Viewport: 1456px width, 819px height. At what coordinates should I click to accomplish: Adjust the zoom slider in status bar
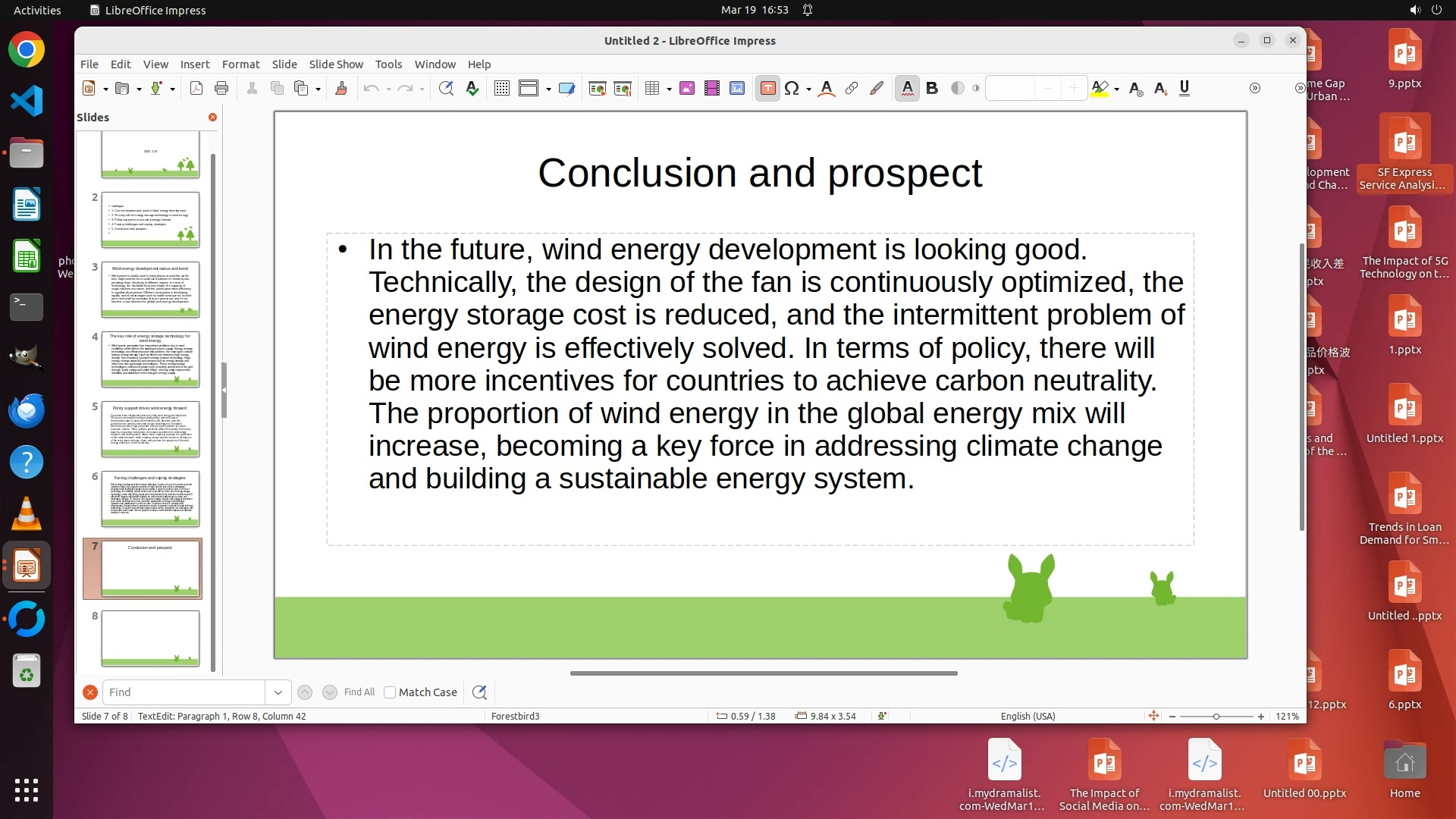[1216, 717]
